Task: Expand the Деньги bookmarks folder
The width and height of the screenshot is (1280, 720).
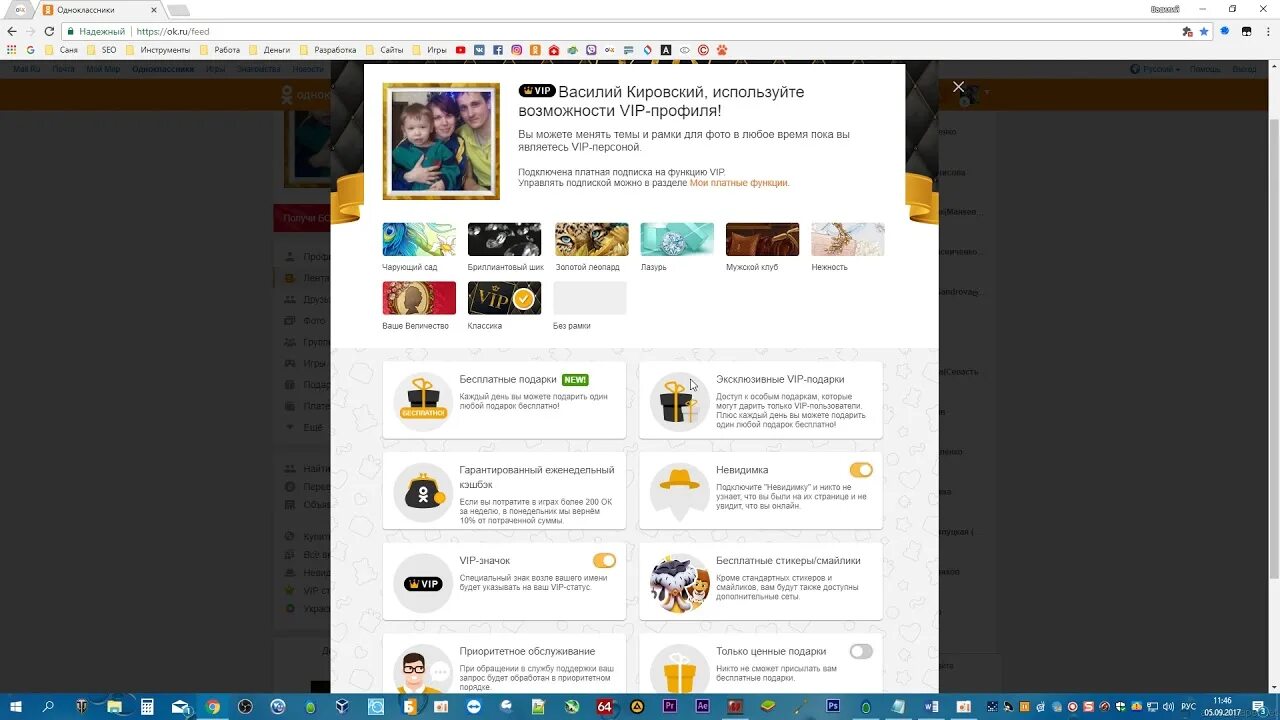Action: click(x=270, y=50)
